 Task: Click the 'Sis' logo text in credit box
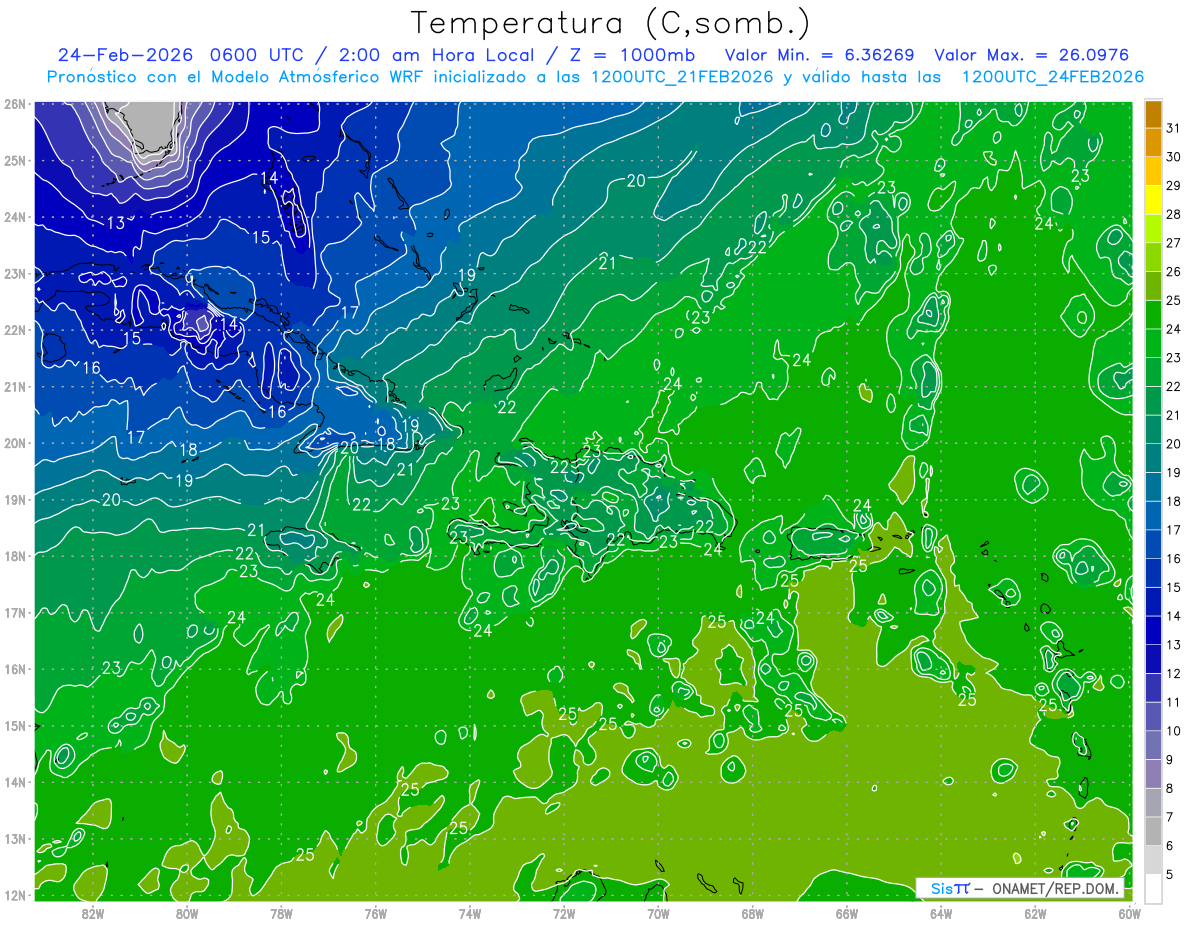point(941,888)
